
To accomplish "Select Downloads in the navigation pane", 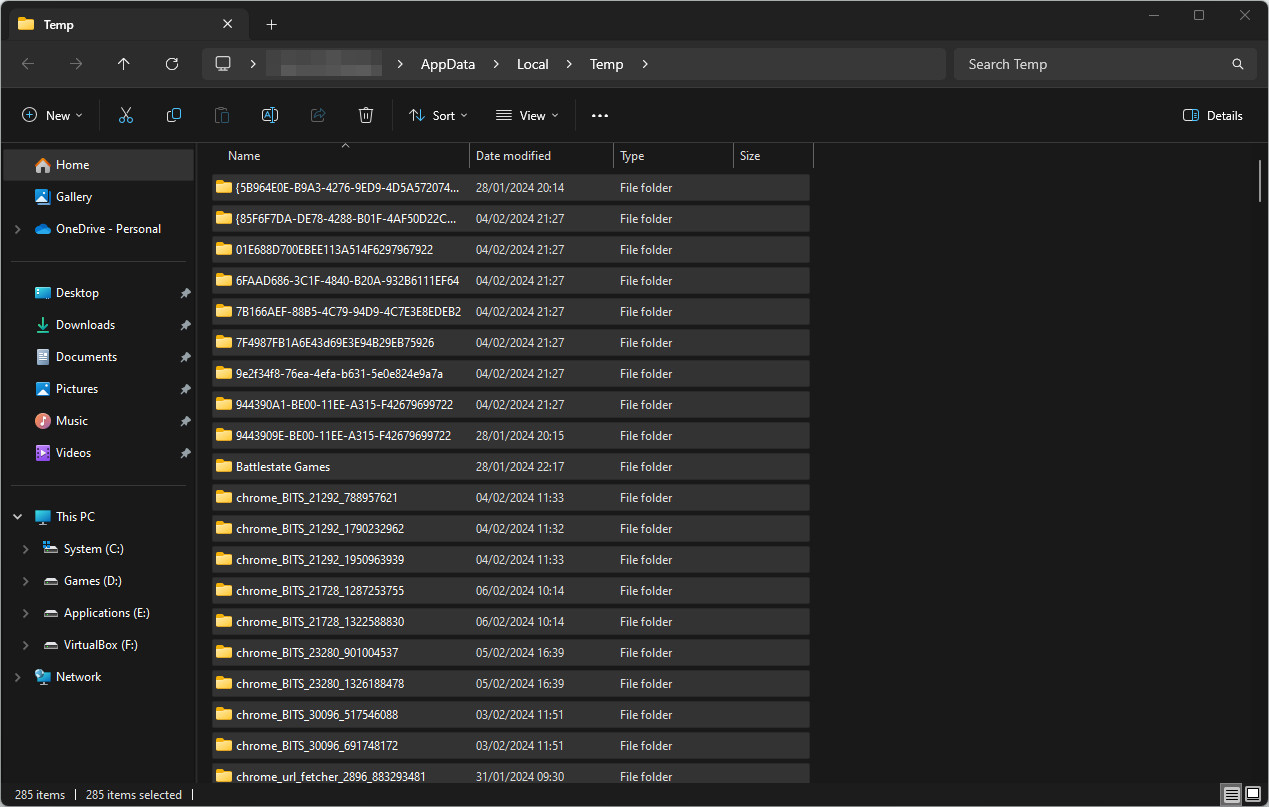I will 85,325.
